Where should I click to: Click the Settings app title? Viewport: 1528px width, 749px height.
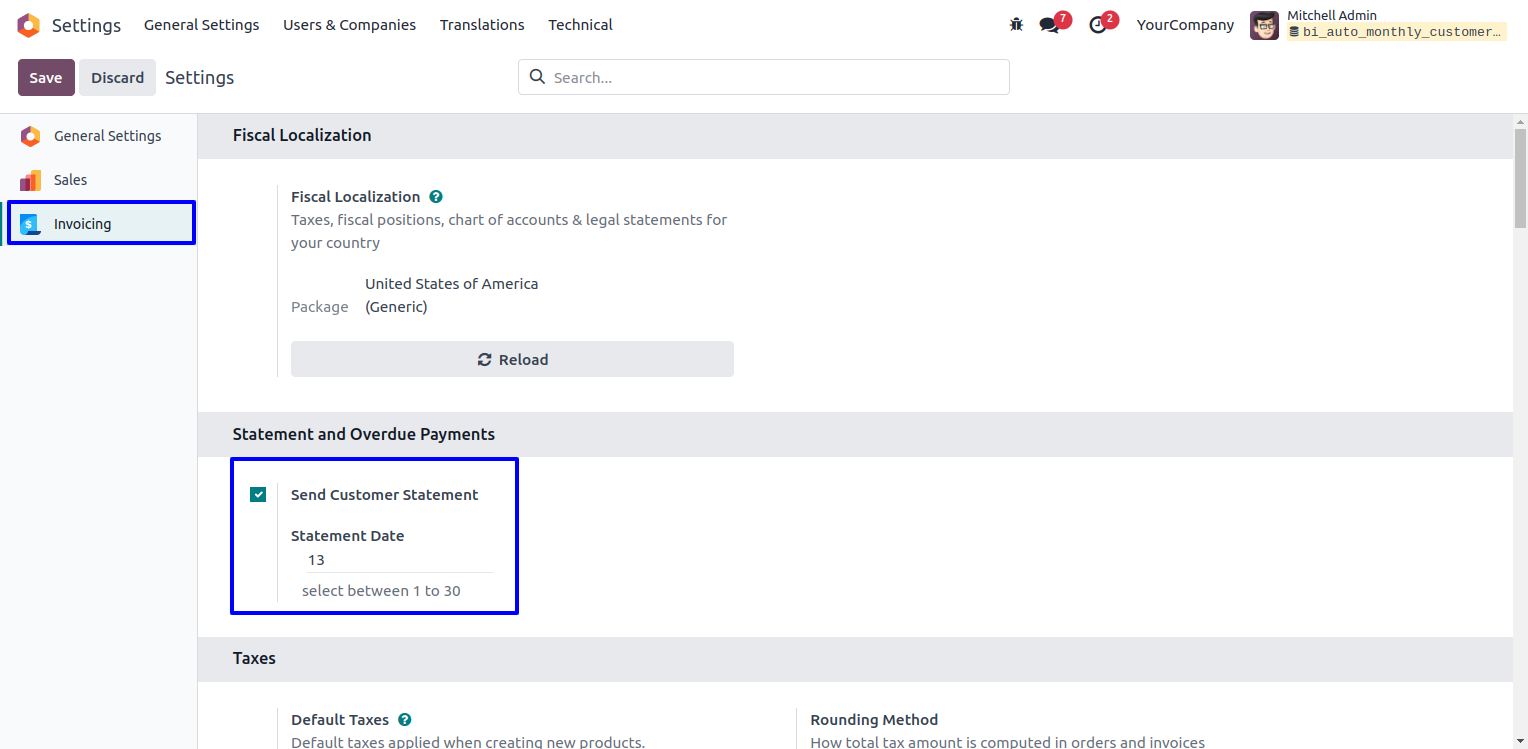[x=86, y=25]
